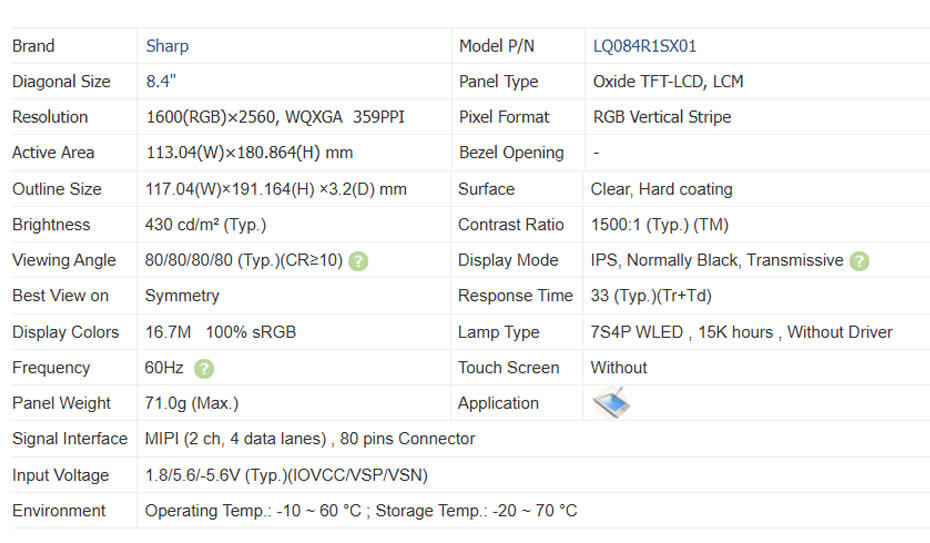This screenshot has height=543, width=930.
Task: Click the help icon beside Viewing Angle value
Action: point(359,261)
